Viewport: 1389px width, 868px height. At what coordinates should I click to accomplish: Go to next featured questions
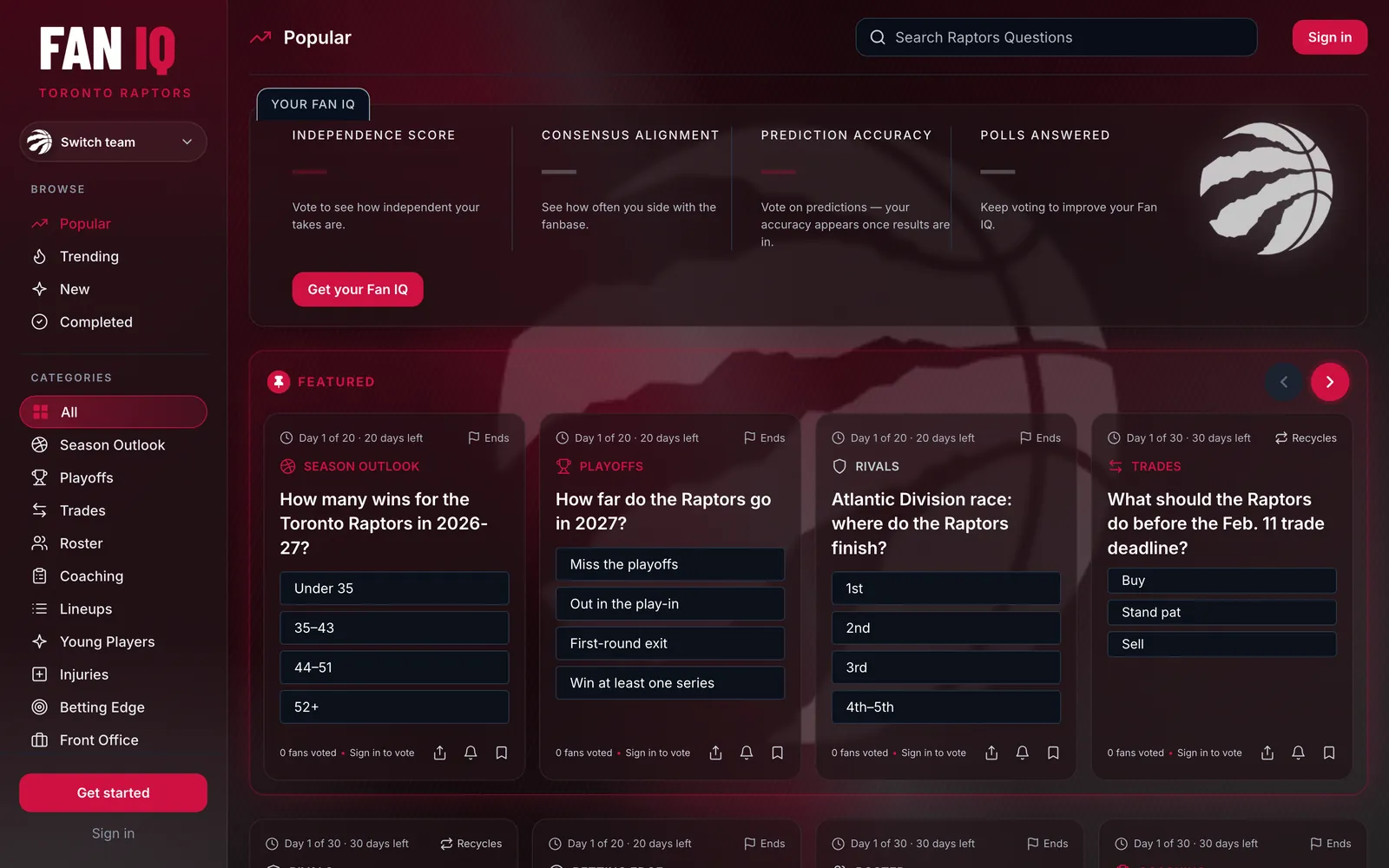pyautogui.click(x=1330, y=382)
